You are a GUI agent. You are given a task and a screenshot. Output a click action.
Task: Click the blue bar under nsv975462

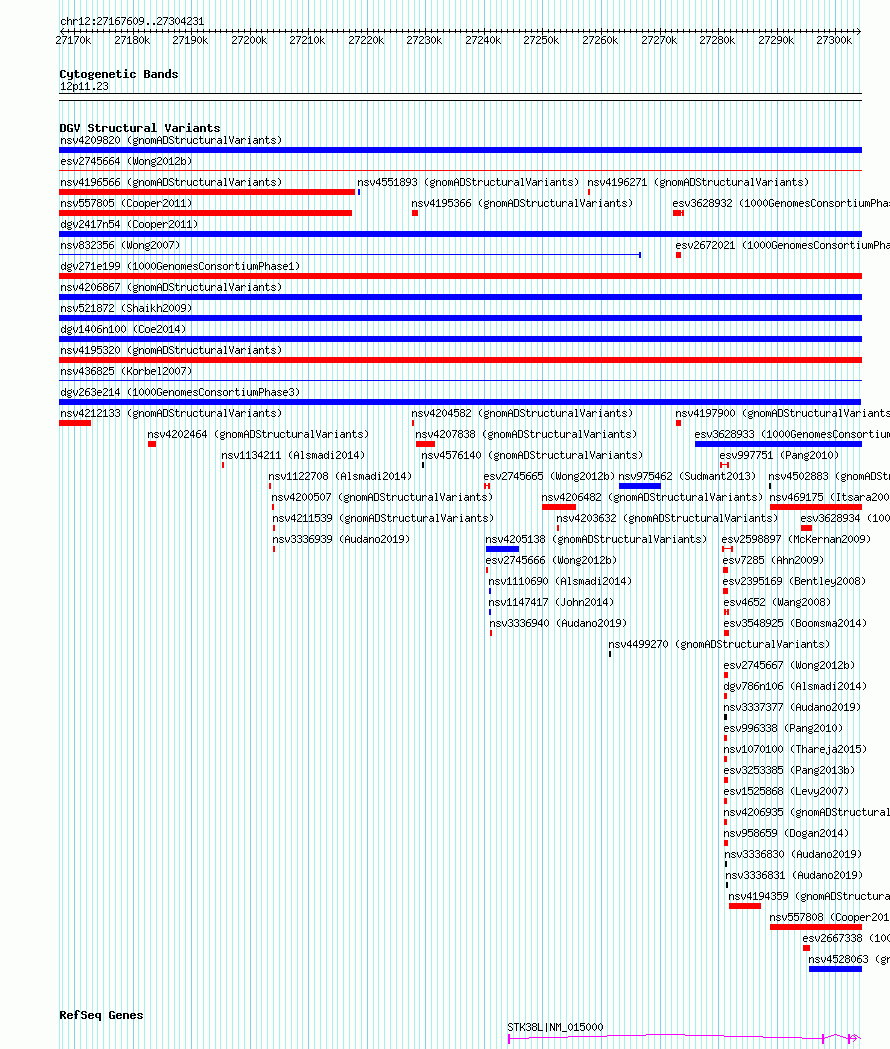(x=640, y=486)
